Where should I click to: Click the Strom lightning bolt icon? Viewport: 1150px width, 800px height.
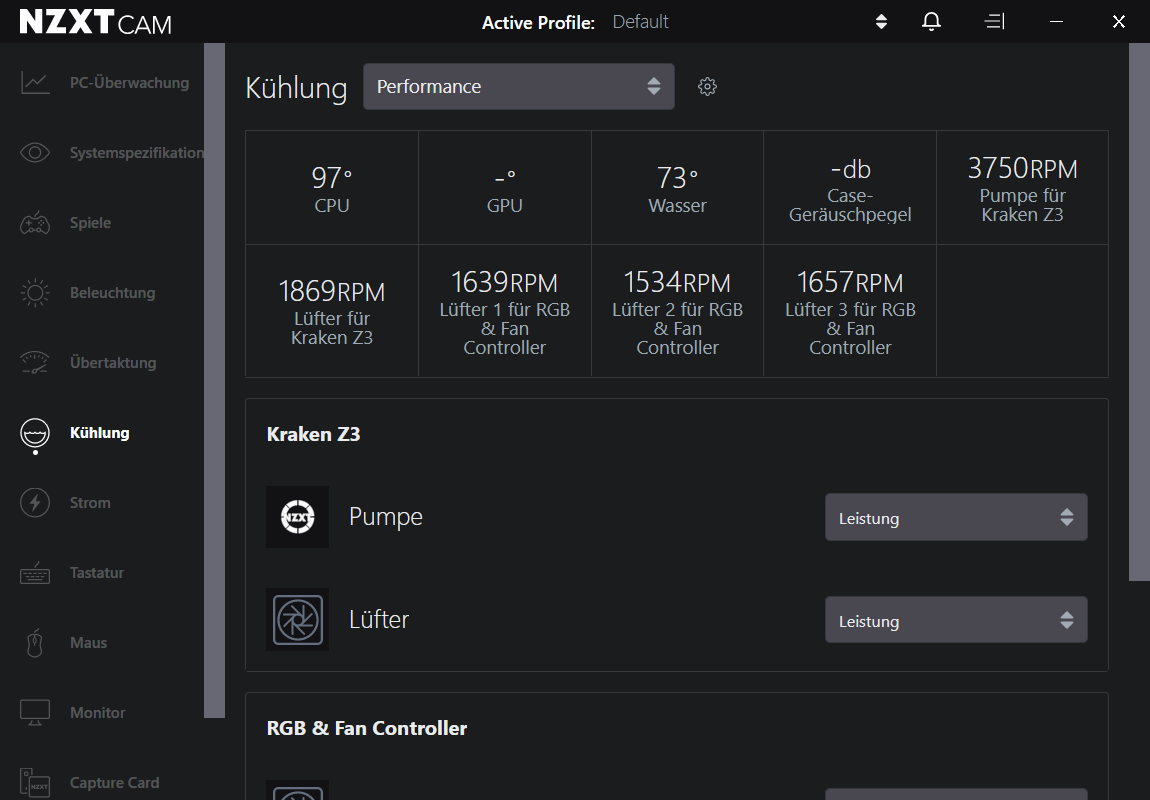(35, 503)
